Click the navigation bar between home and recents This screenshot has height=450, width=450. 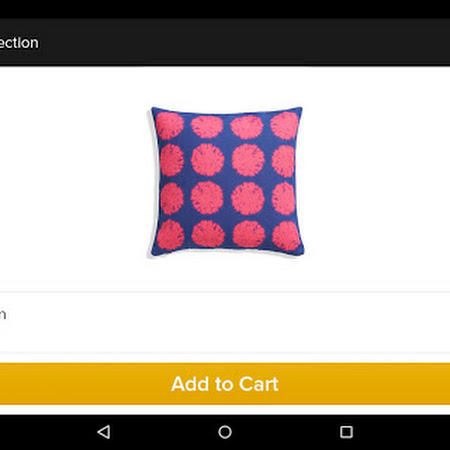click(x=286, y=432)
